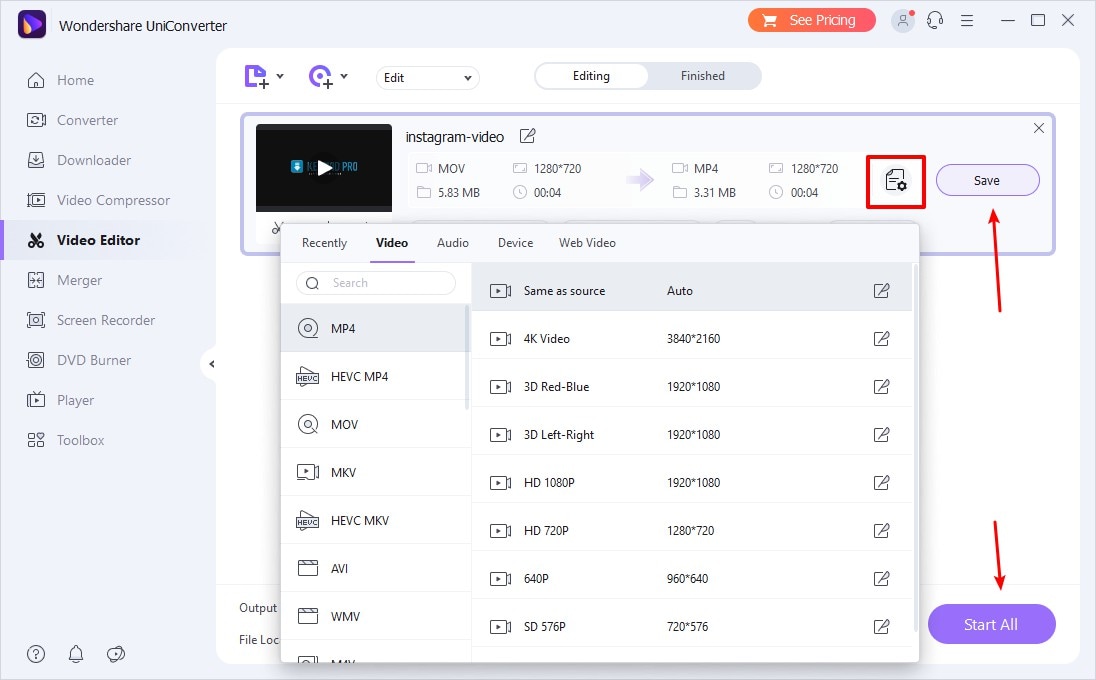Edit the HD 1080P preset
Screen dimensions: 1096x680
881,483
